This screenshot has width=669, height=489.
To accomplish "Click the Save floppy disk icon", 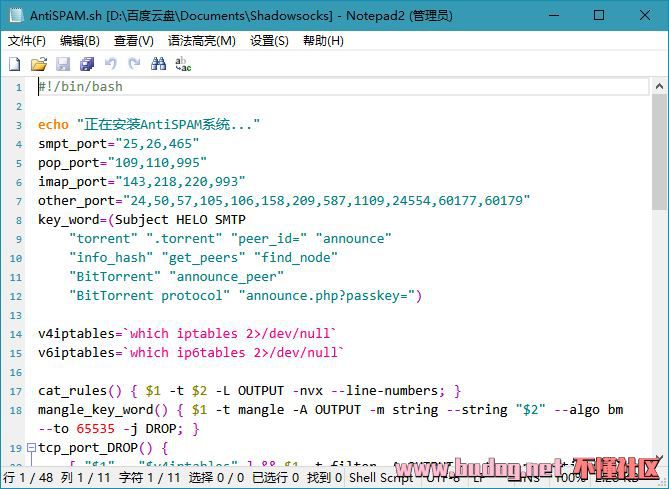I will click(63, 64).
